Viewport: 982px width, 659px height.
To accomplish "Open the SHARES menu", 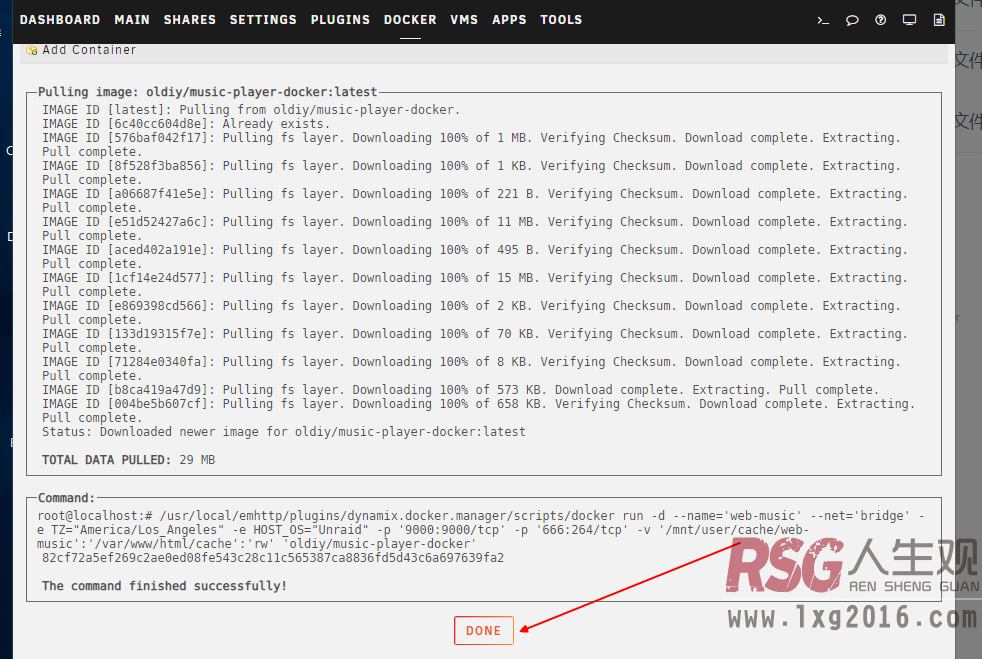I will [x=190, y=20].
